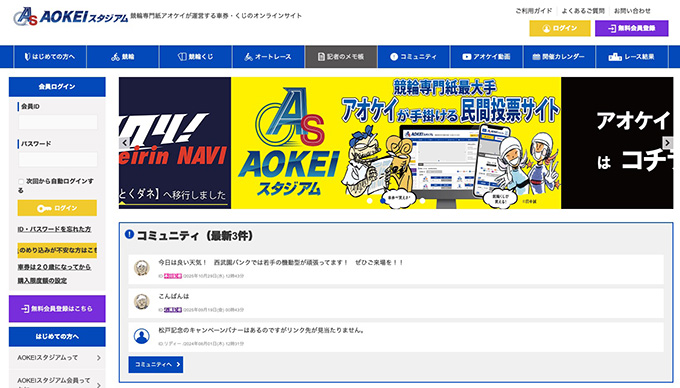Viewport: 680px width, 388px height.
Task: Open the アオケイ動画 nav tab
Action: [x=487, y=57]
